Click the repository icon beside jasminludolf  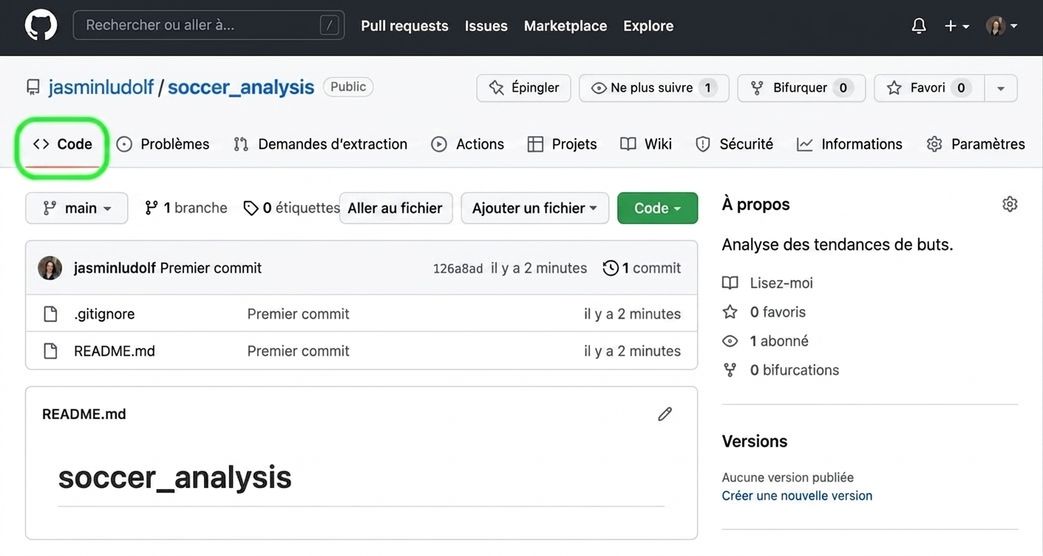tap(33, 88)
